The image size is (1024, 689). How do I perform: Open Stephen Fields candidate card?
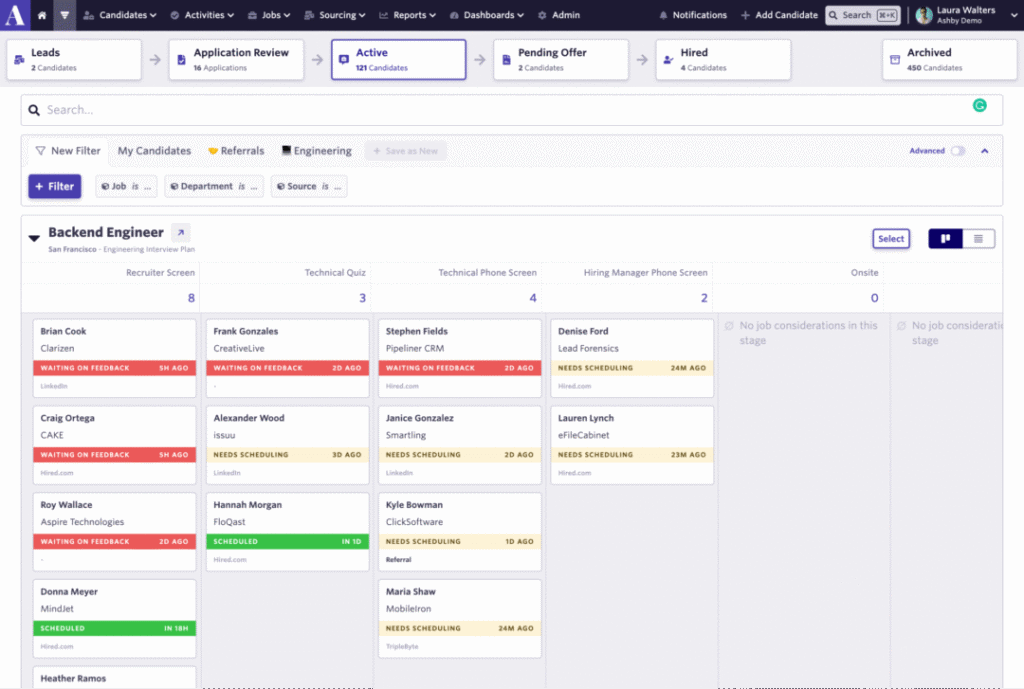coord(460,358)
